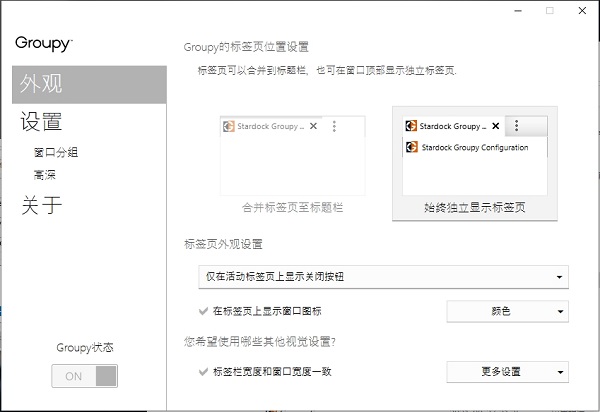Viewport: 600px width, 412px height.
Task: Open 高深 settings sub-item
Action: coord(44,175)
